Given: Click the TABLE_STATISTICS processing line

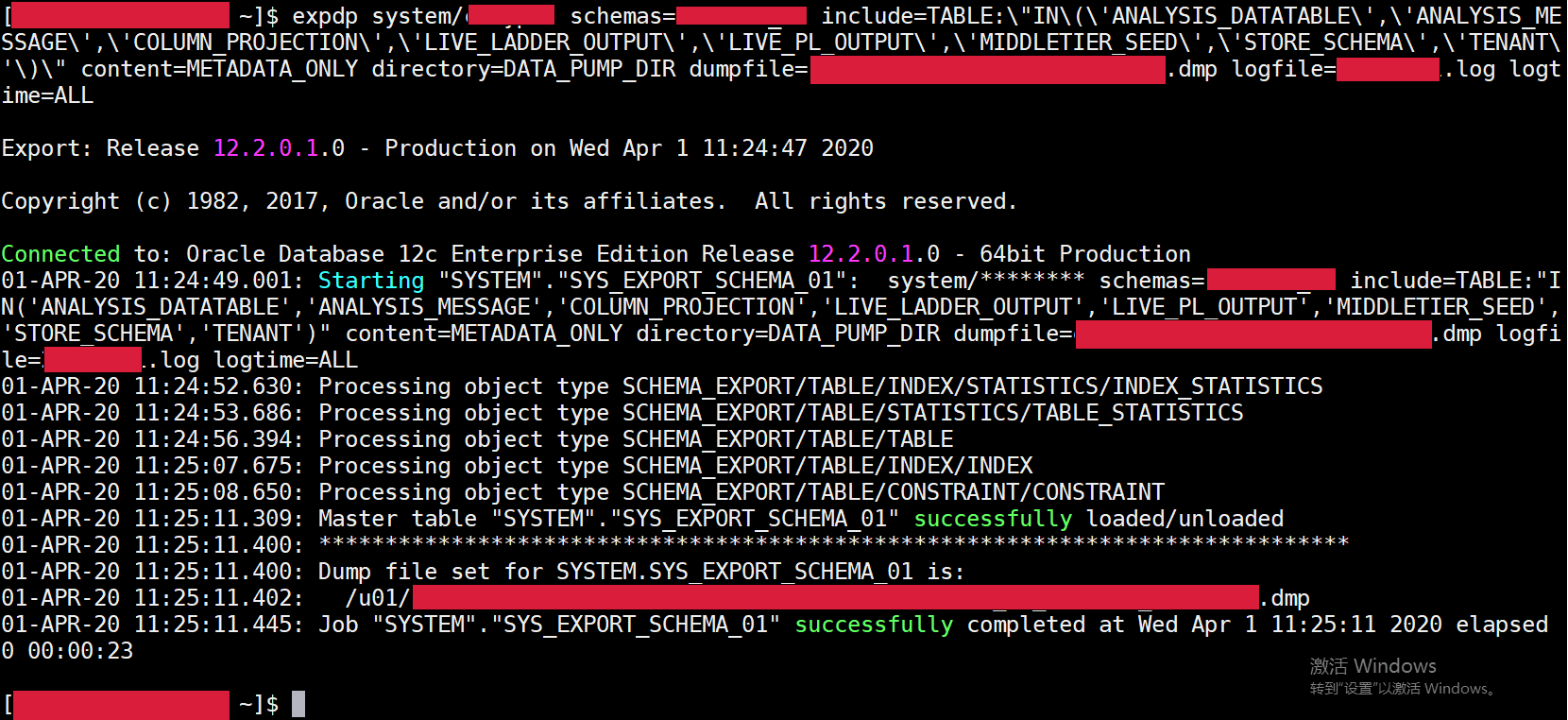Looking at the screenshot, I should (x=622, y=413).
